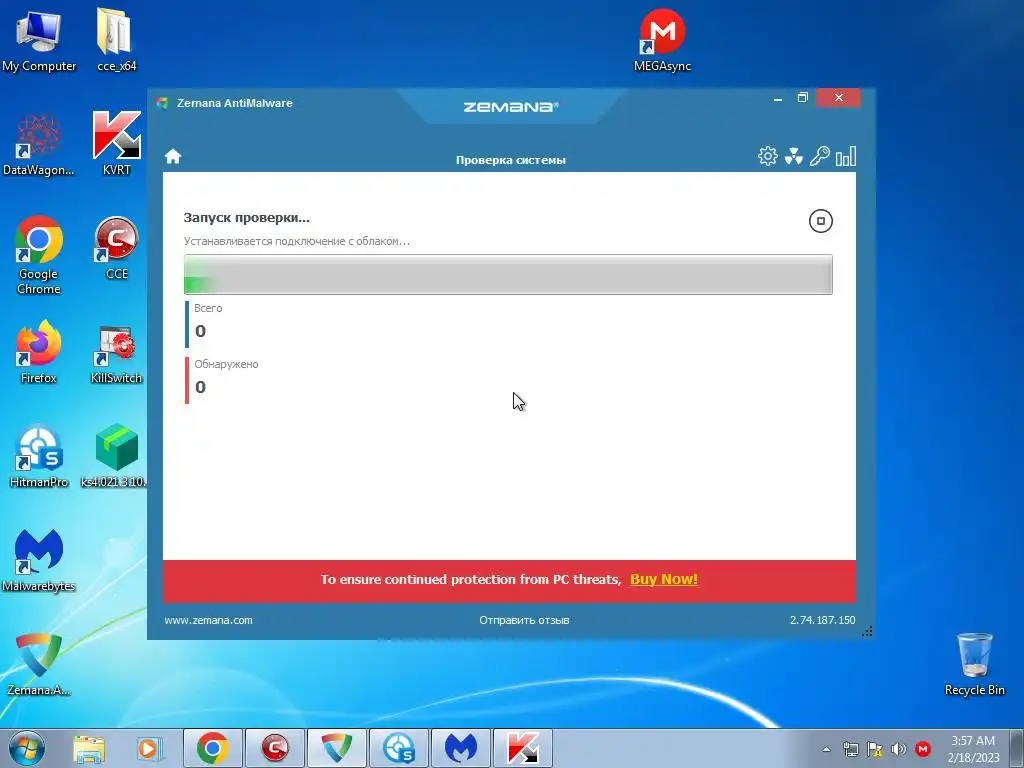Open Zemana AntiMalware desktop shortcut
1024x768 pixels.
tap(39, 664)
